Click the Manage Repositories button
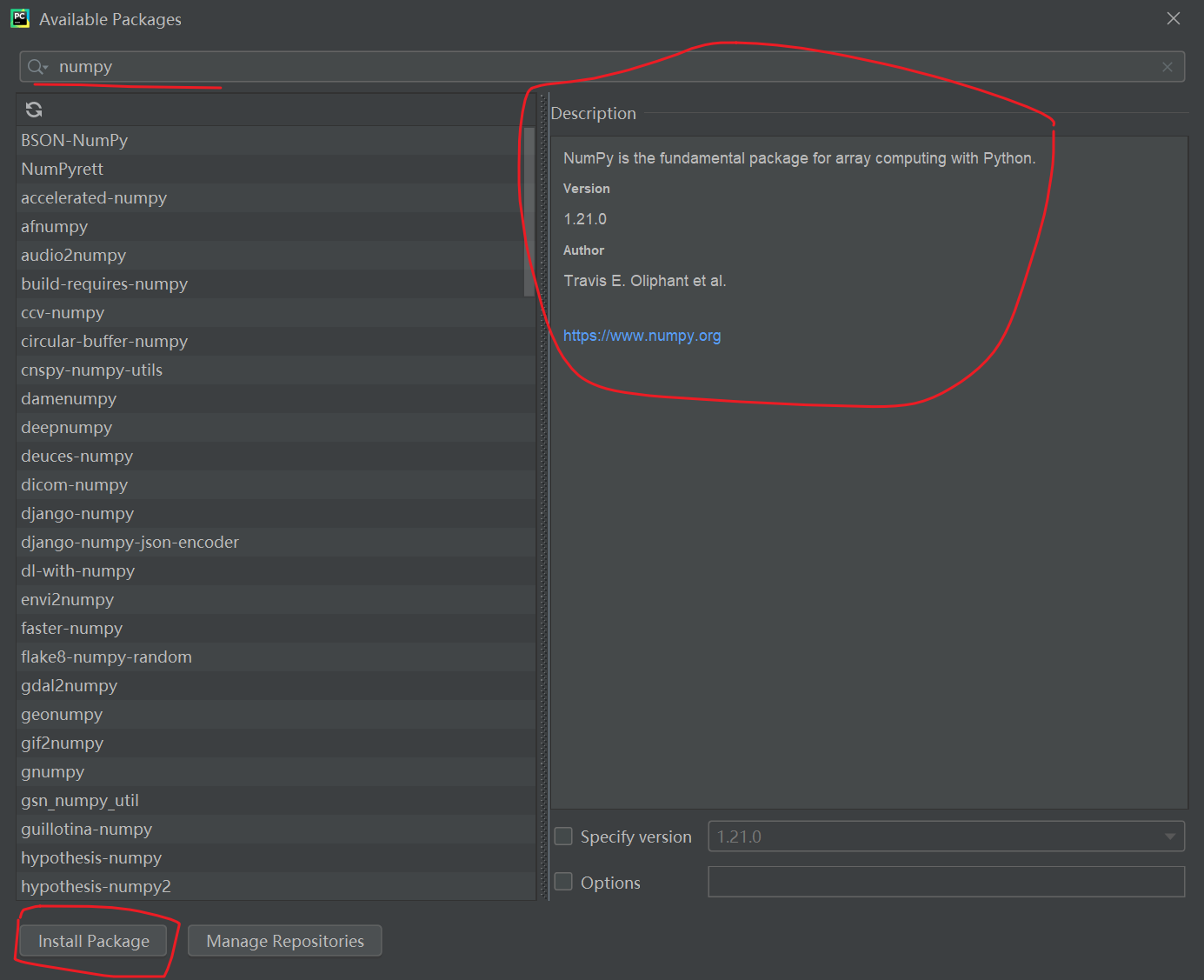This screenshot has width=1204, height=980. click(284, 941)
